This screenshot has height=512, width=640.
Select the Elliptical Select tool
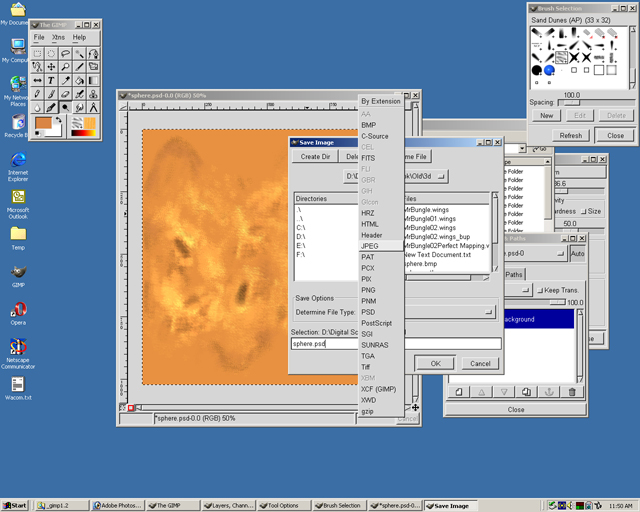pyautogui.click(x=51, y=53)
